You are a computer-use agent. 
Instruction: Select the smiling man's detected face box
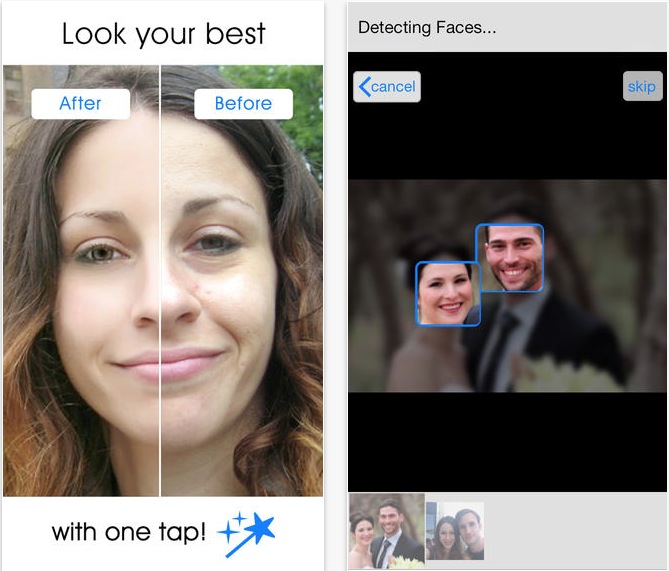pos(509,258)
